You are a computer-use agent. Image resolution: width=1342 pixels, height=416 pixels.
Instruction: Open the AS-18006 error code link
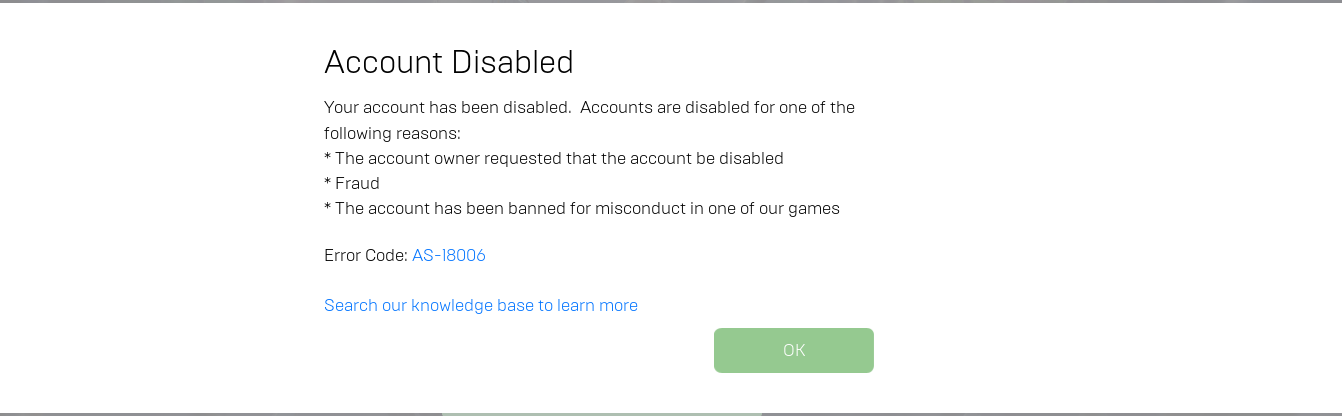[x=449, y=255]
